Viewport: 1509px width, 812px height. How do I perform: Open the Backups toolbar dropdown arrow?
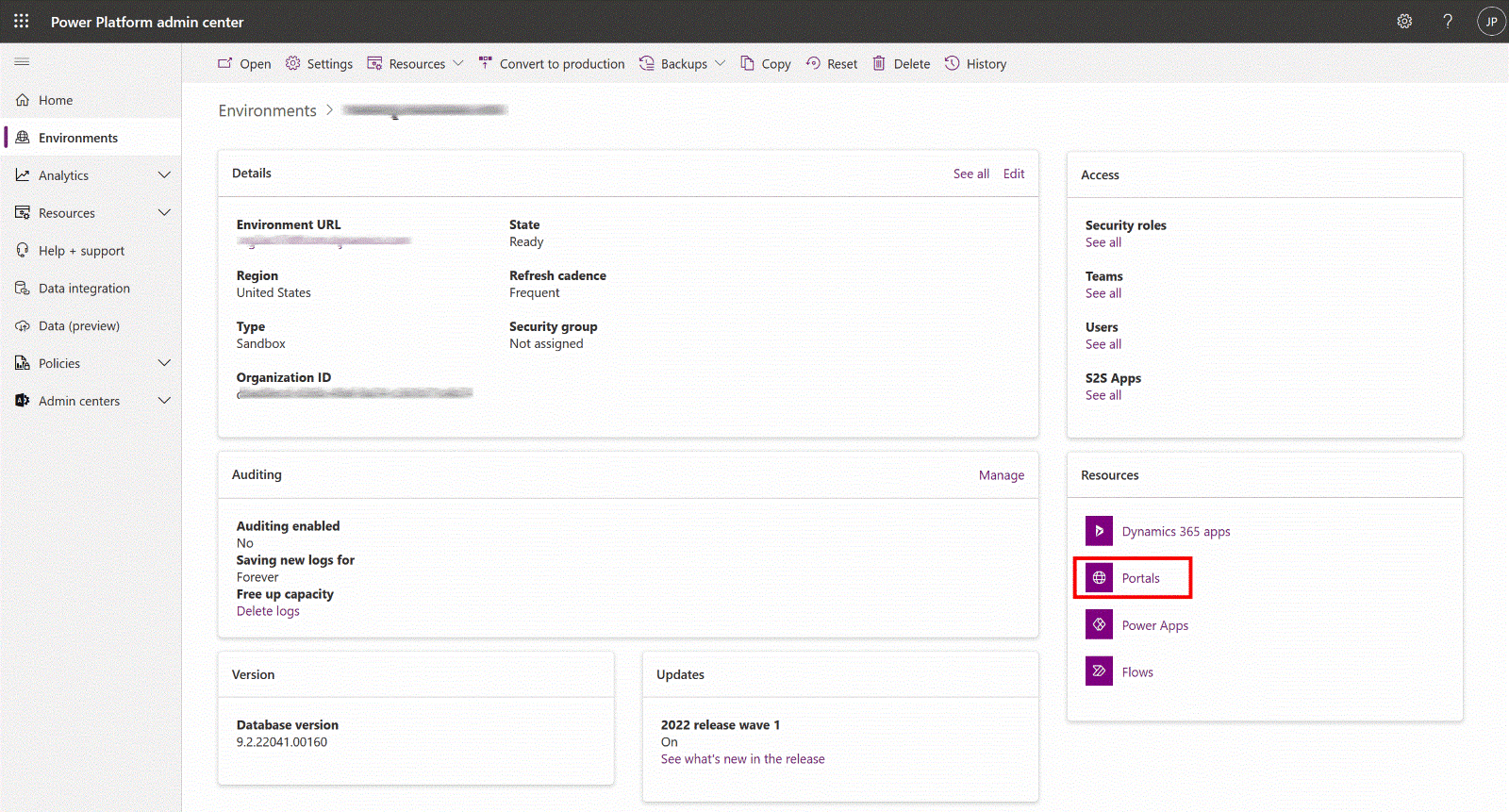click(721, 63)
